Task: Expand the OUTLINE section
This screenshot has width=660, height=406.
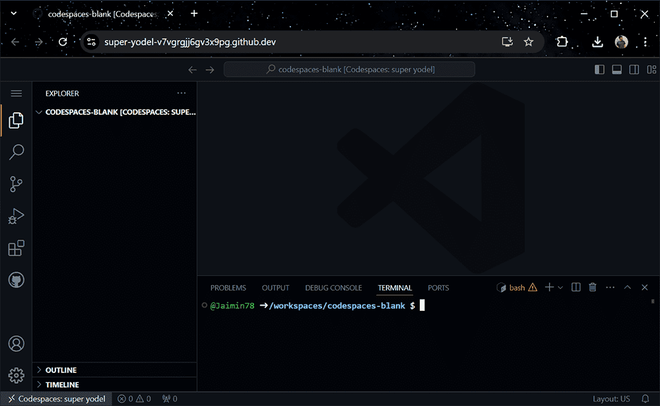Action: (x=115, y=370)
